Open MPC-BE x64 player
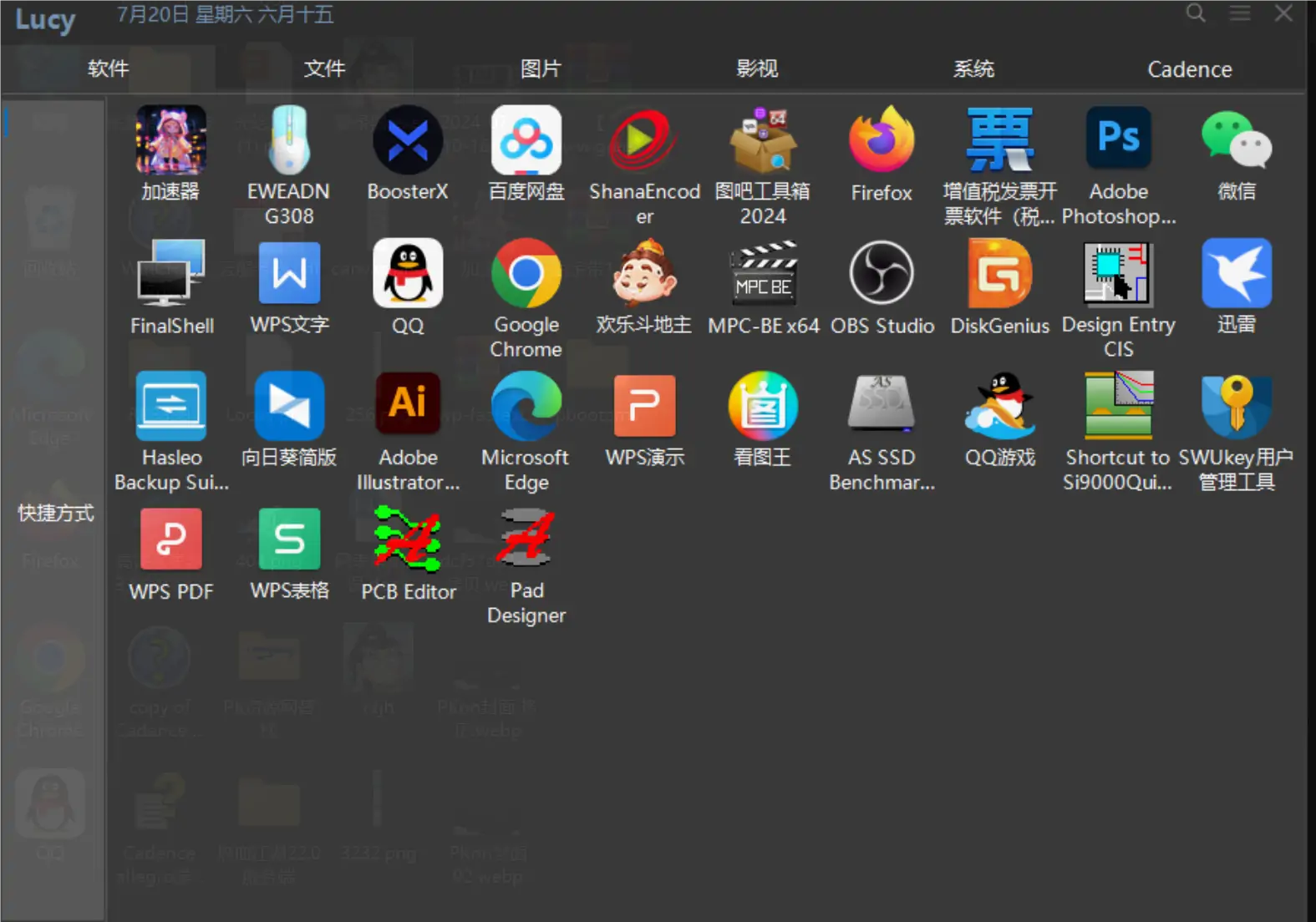Viewport: 1316px width, 922px height. click(x=763, y=273)
